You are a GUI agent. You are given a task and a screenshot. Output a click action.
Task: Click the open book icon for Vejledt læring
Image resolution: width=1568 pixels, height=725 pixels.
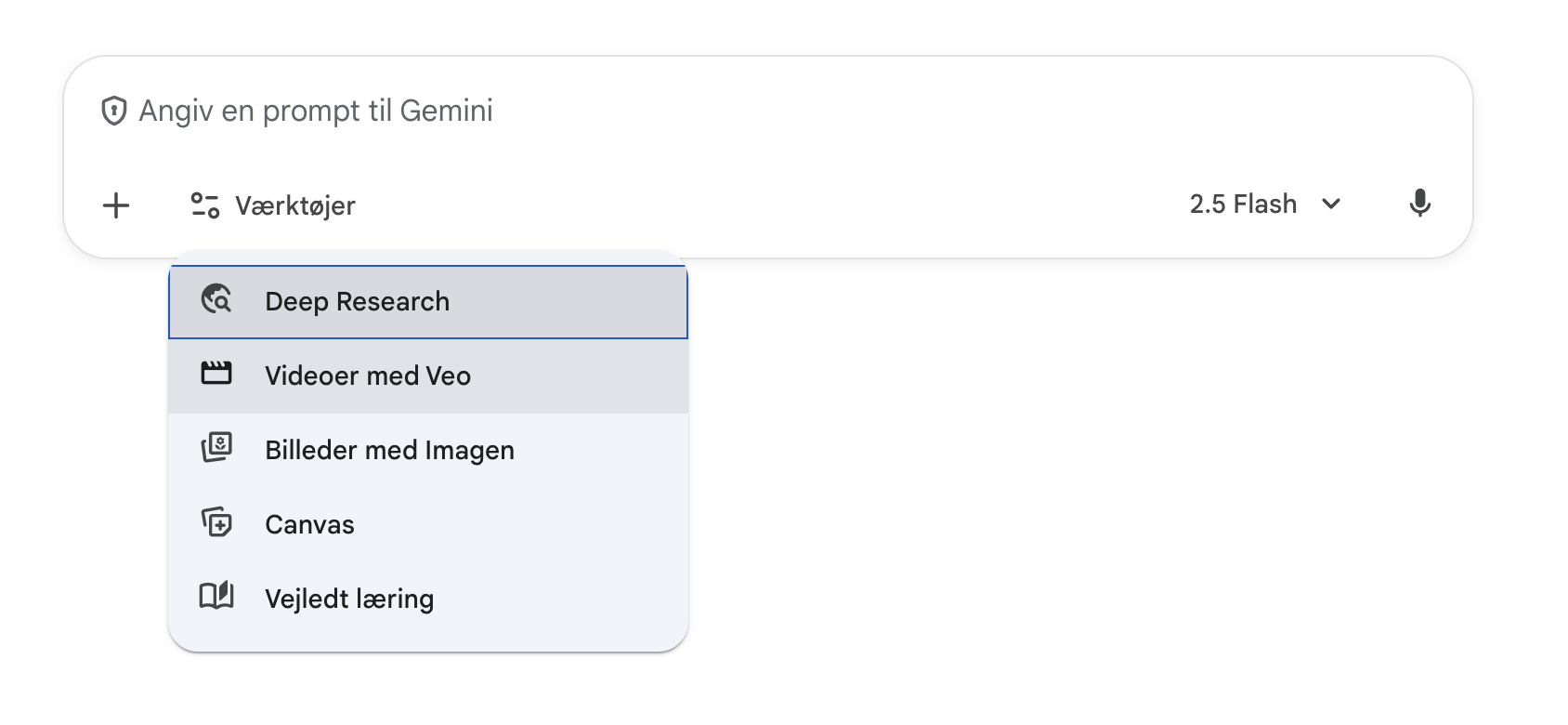tap(216, 596)
